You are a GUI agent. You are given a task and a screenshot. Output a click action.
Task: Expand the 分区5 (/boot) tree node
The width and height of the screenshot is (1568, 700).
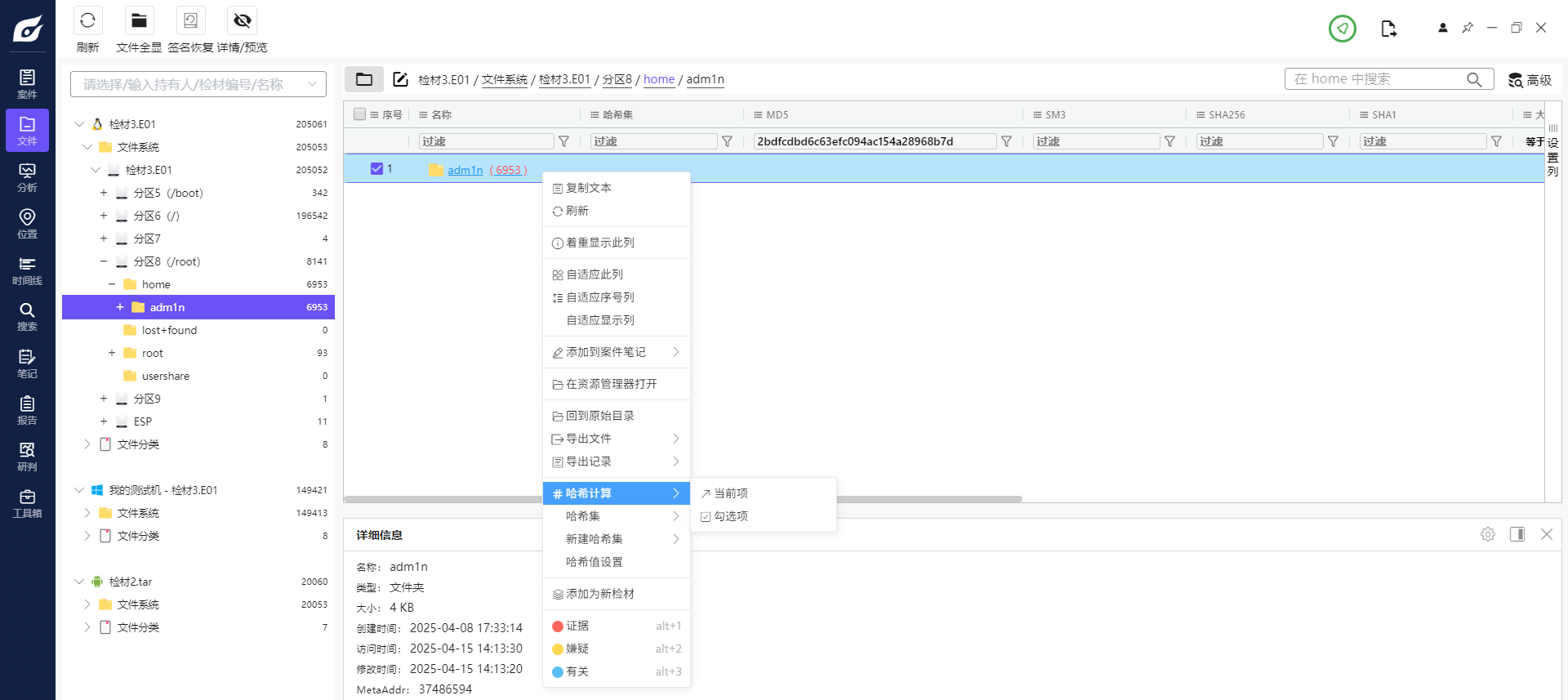coord(104,193)
